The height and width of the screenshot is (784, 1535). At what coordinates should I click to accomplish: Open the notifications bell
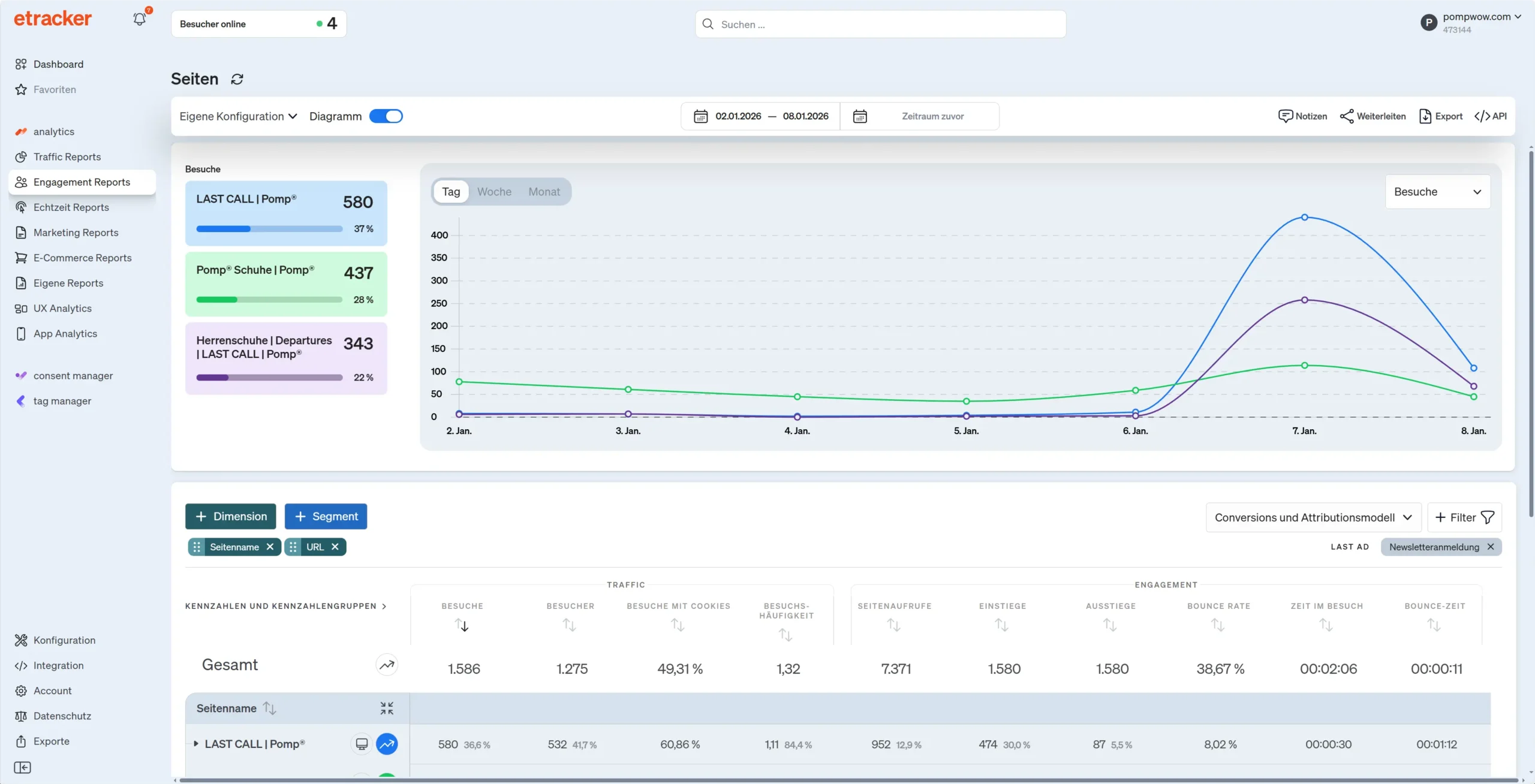click(x=140, y=19)
